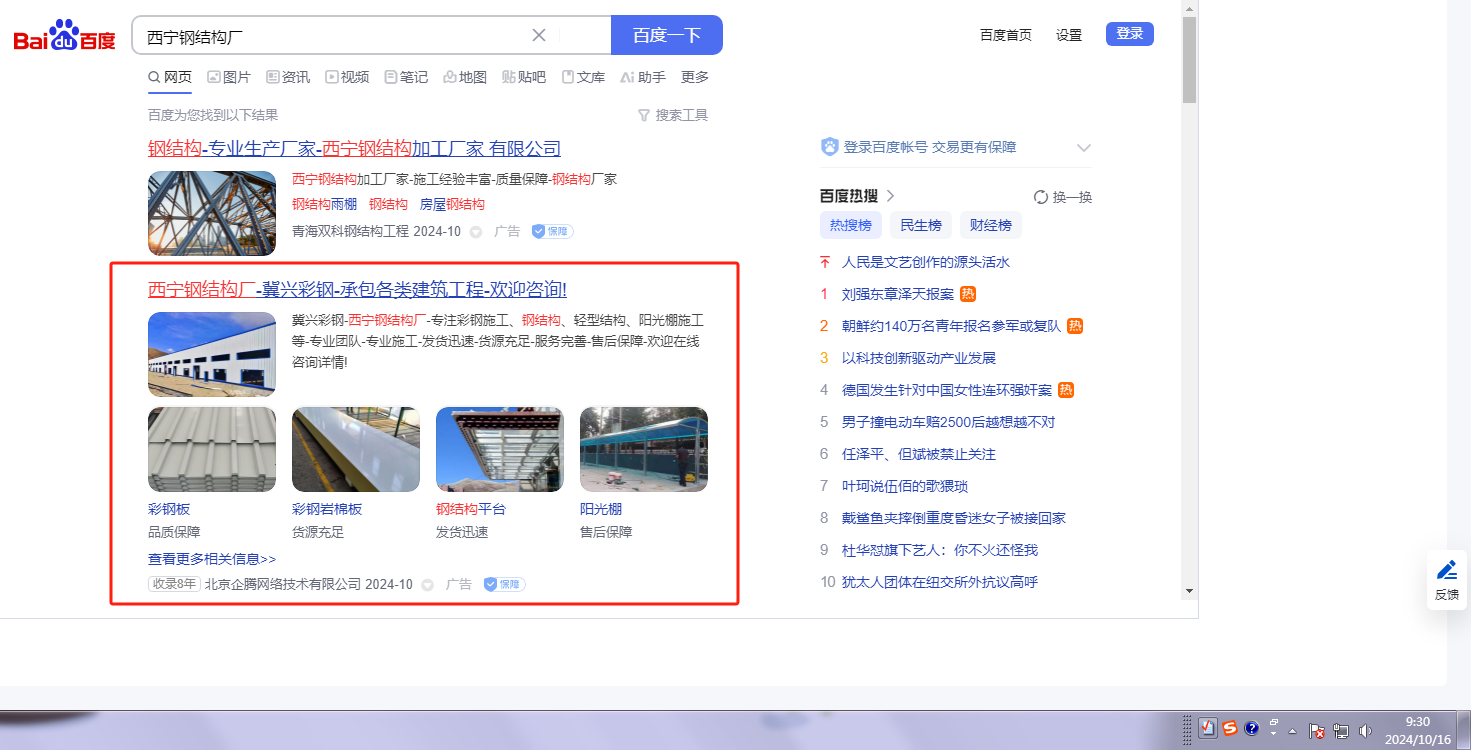Open the 西宁钢结构厂-冀兴彩钢 result title
1471x750 pixels.
tap(357, 290)
